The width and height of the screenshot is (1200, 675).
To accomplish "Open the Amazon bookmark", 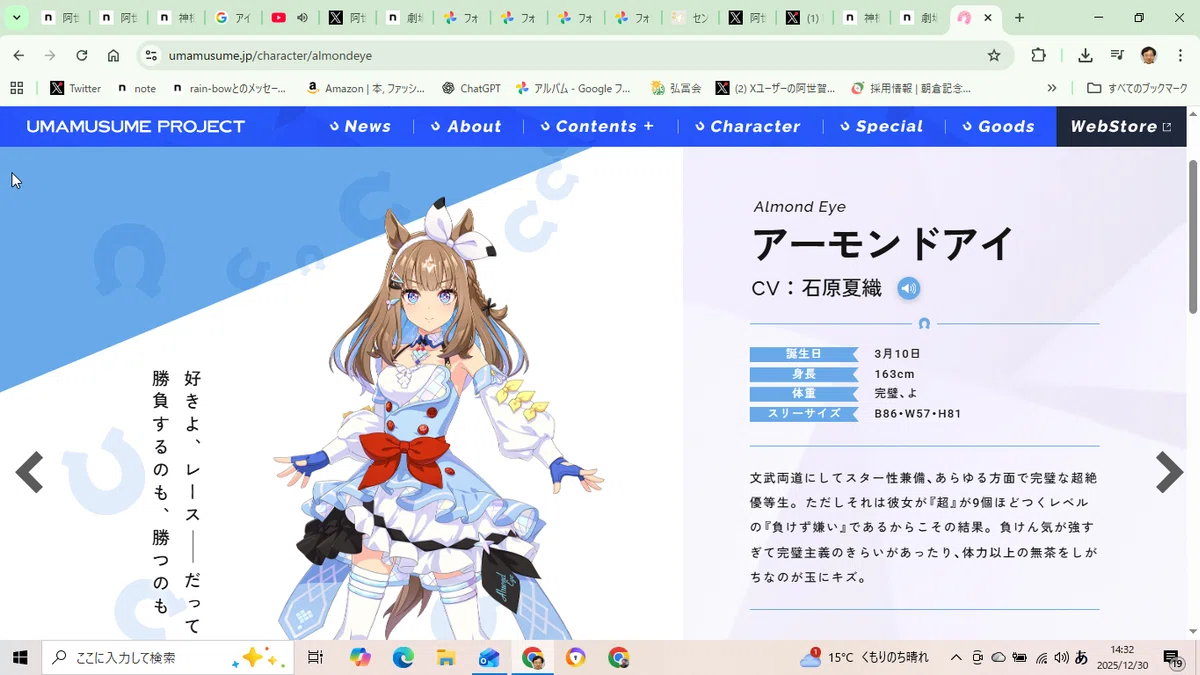I will coord(368,88).
